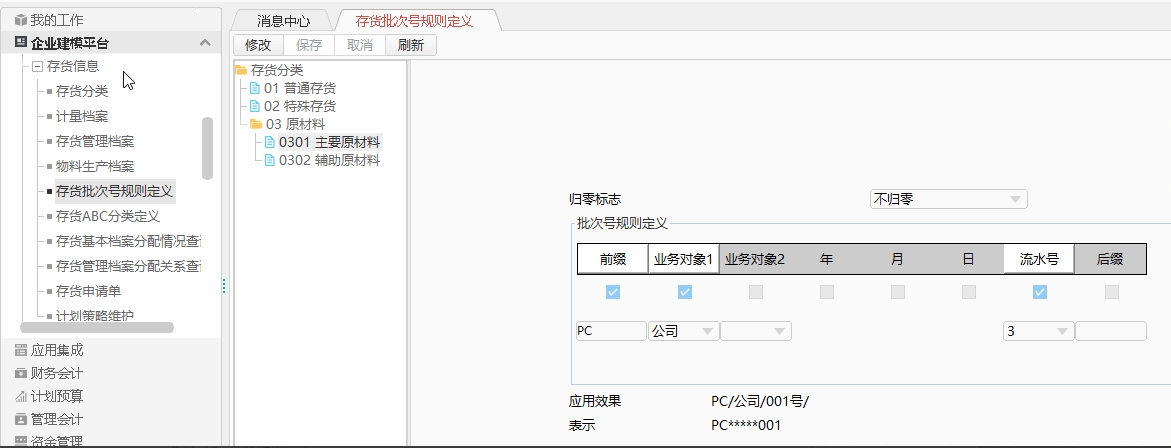This screenshot has width=1171, height=448.
Task: Click the 业务对象1 column header
Action: 683,259
